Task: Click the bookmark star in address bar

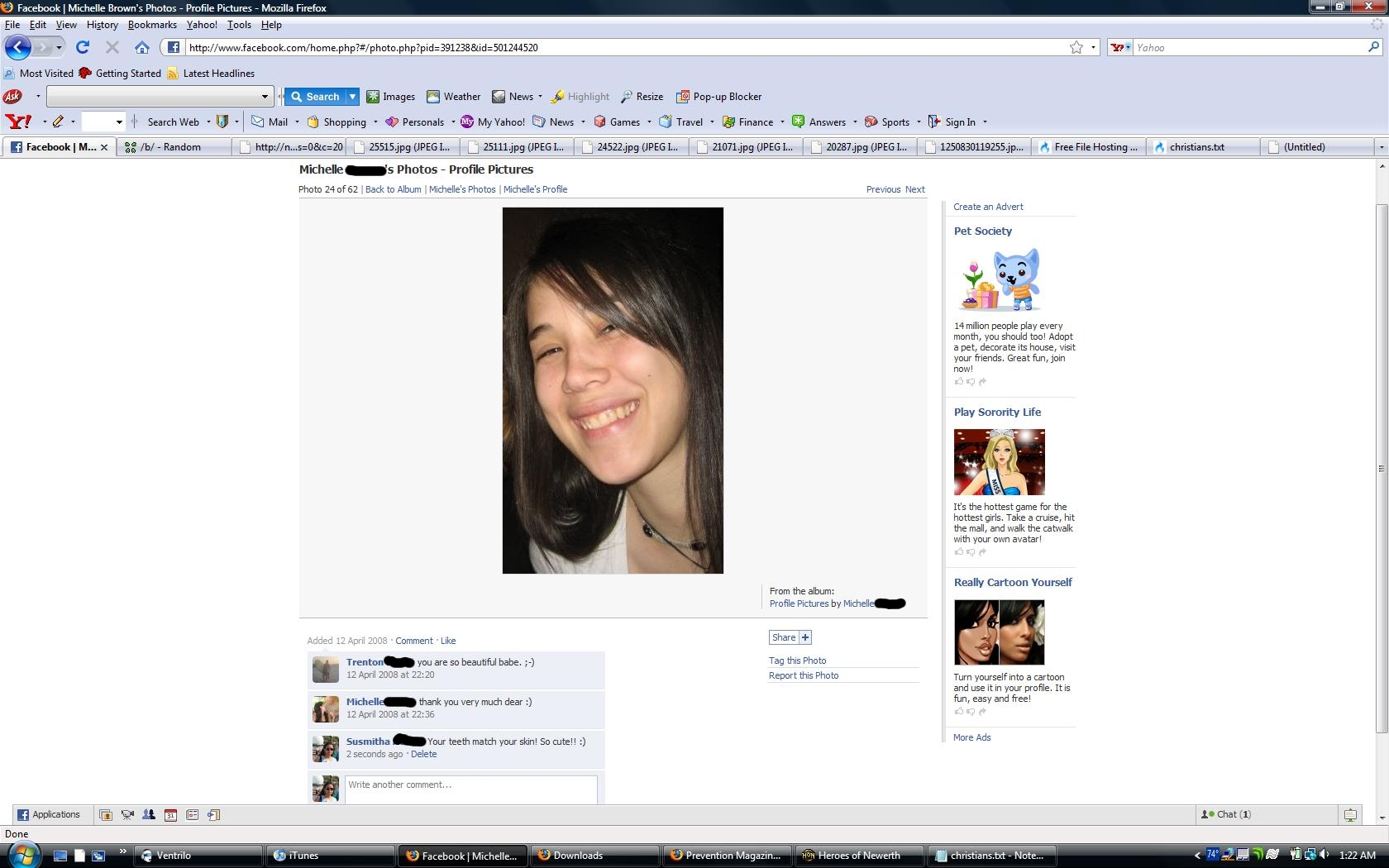Action: 1076,47
